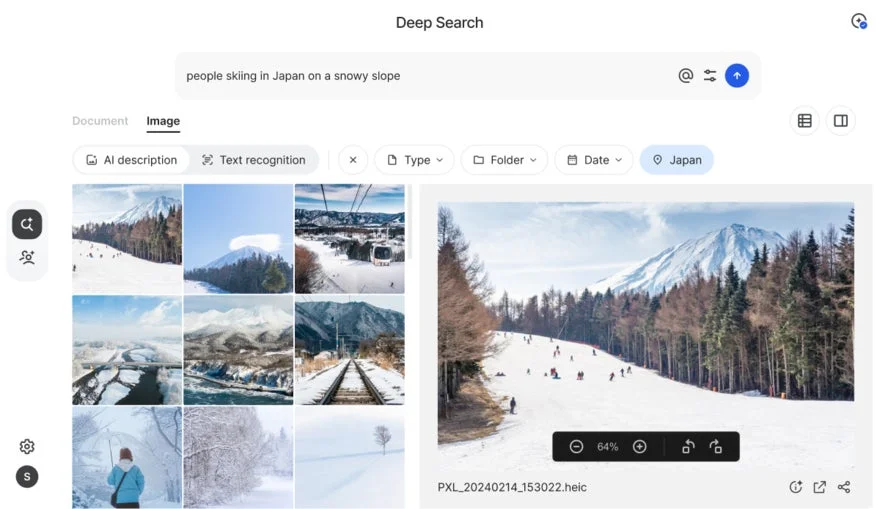The height and width of the screenshot is (509, 880).
Task: Select the snowy mountain coastline thumbnail
Action: (239, 350)
